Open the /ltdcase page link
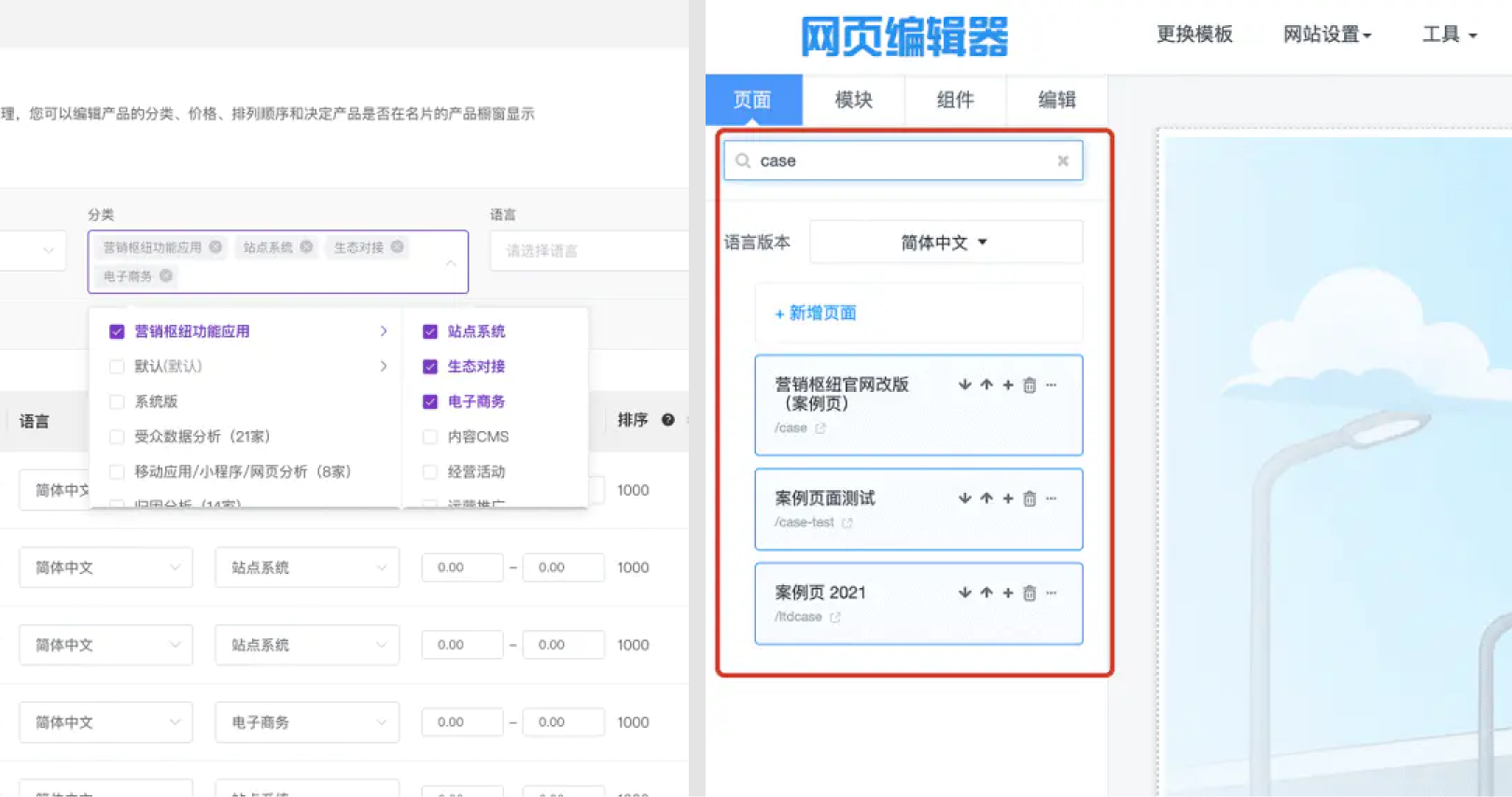Viewport: 1512px width, 797px height. [x=798, y=617]
